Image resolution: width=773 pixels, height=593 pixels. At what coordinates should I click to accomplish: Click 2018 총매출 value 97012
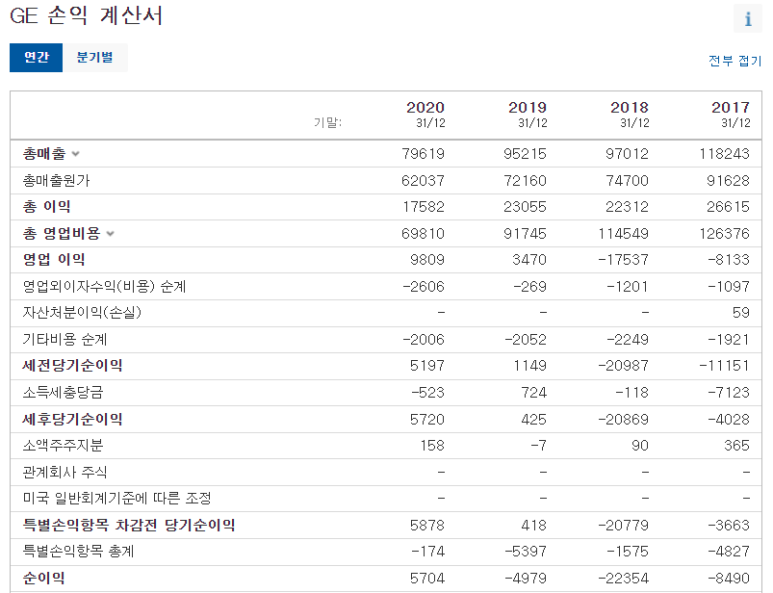tap(627, 154)
